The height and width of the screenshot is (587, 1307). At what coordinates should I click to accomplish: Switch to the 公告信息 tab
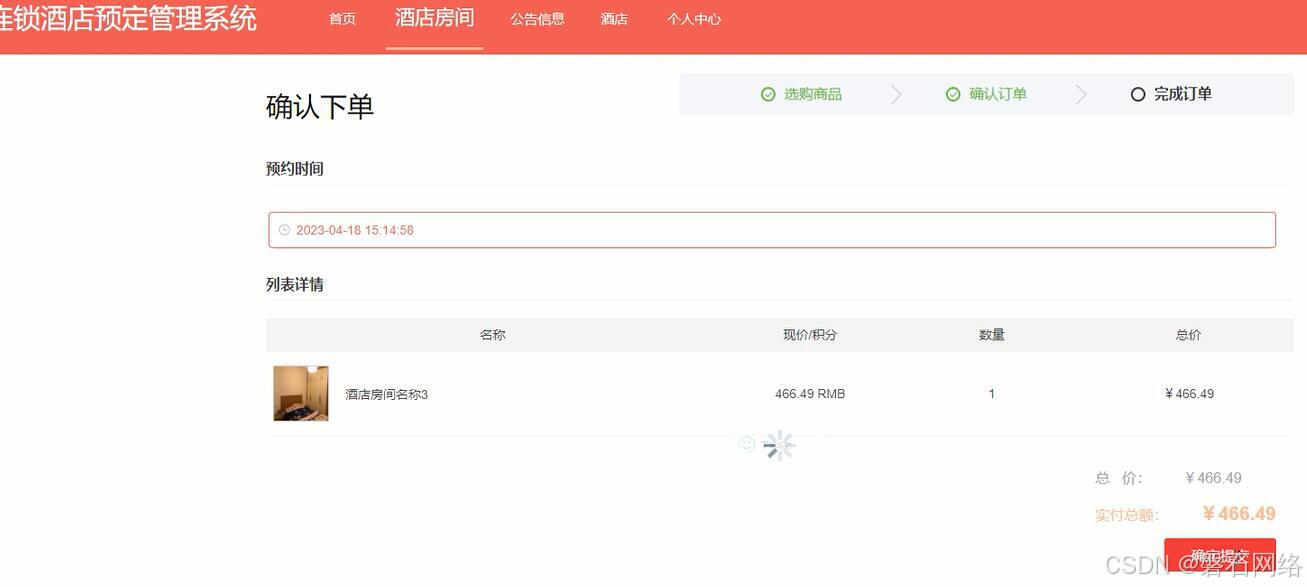coord(537,17)
